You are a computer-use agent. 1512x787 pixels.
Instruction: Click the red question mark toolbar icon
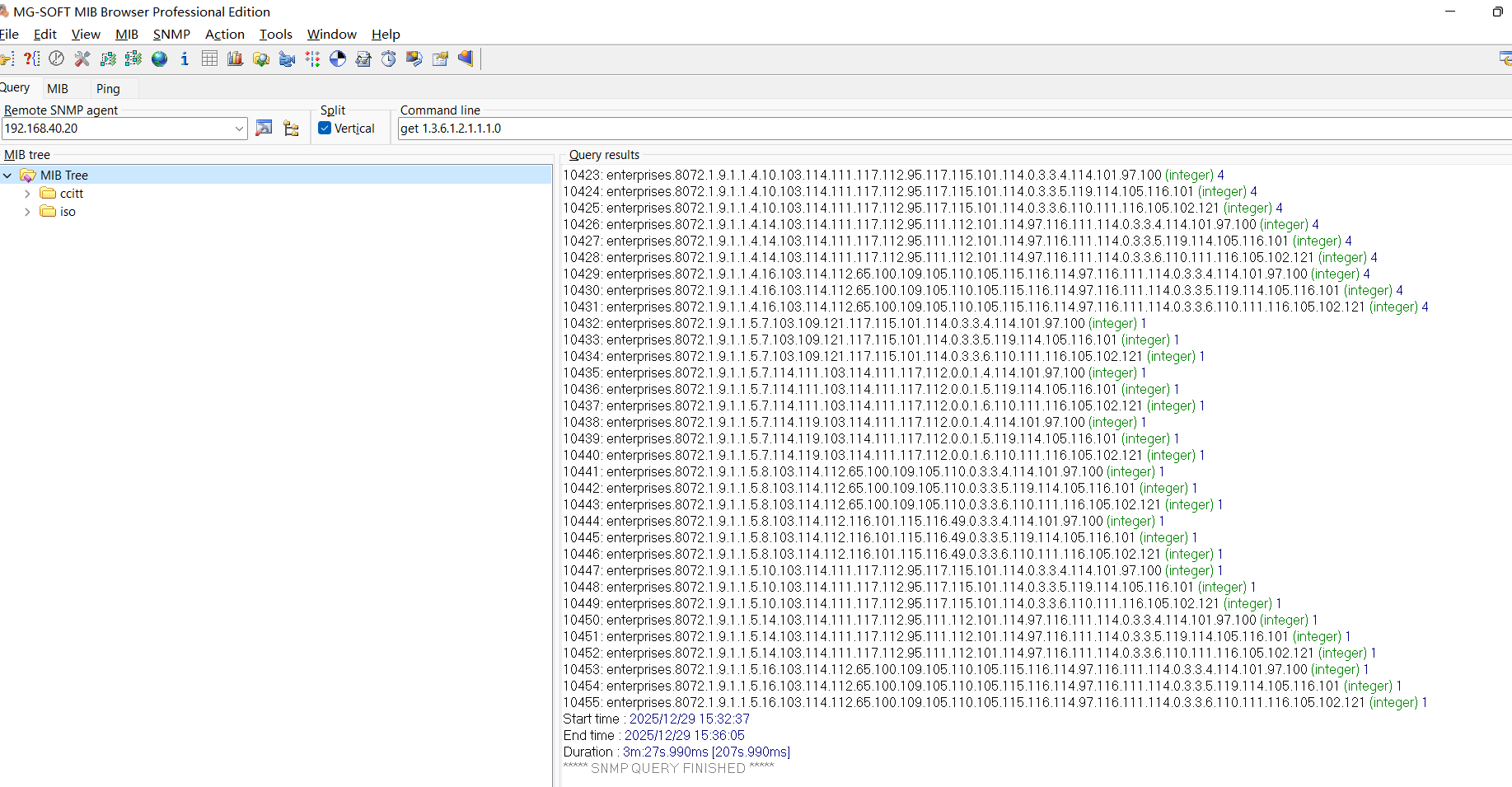click(x=31, y=59)
